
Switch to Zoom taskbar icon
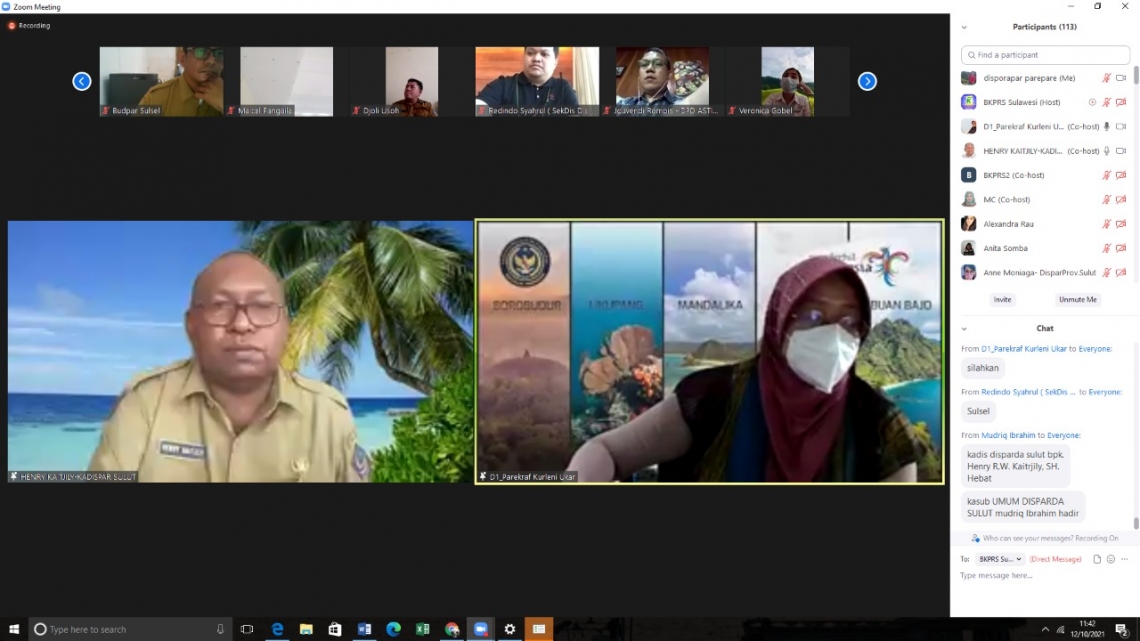click(481, 629)
